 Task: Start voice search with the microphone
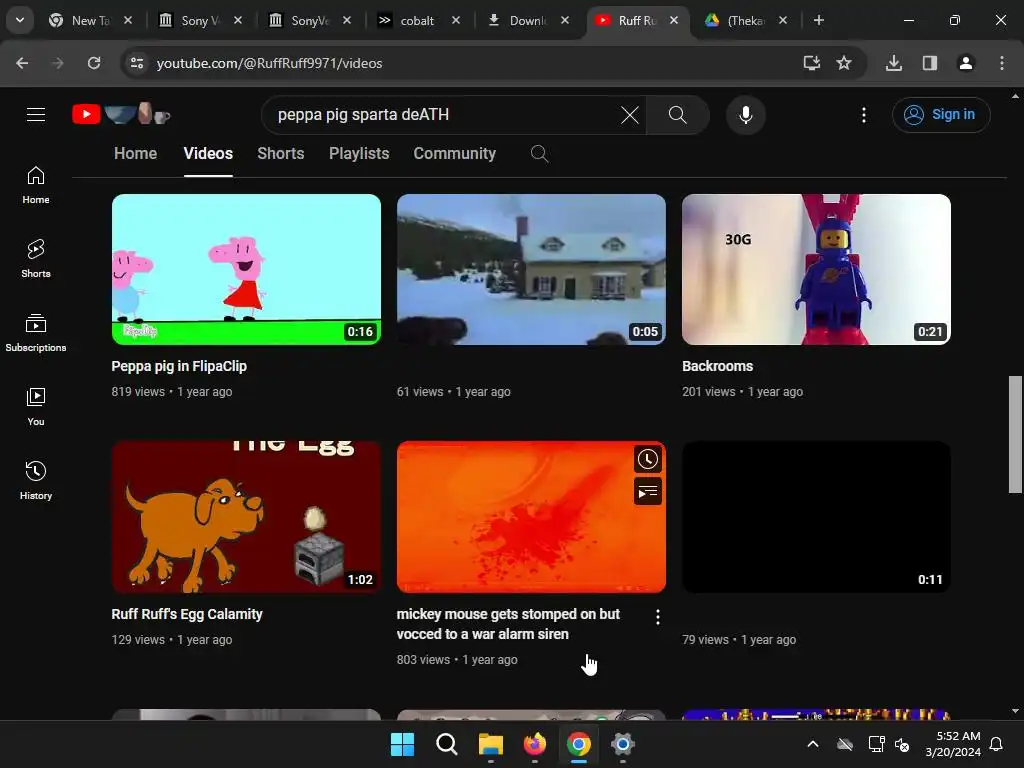pos(745,115)
